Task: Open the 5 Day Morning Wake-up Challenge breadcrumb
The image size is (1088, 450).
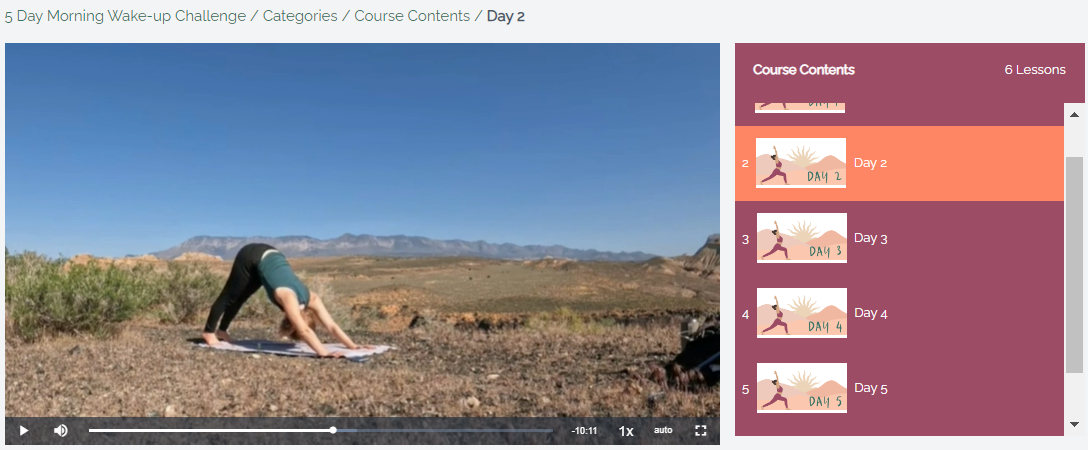Action: click(126, 16)
